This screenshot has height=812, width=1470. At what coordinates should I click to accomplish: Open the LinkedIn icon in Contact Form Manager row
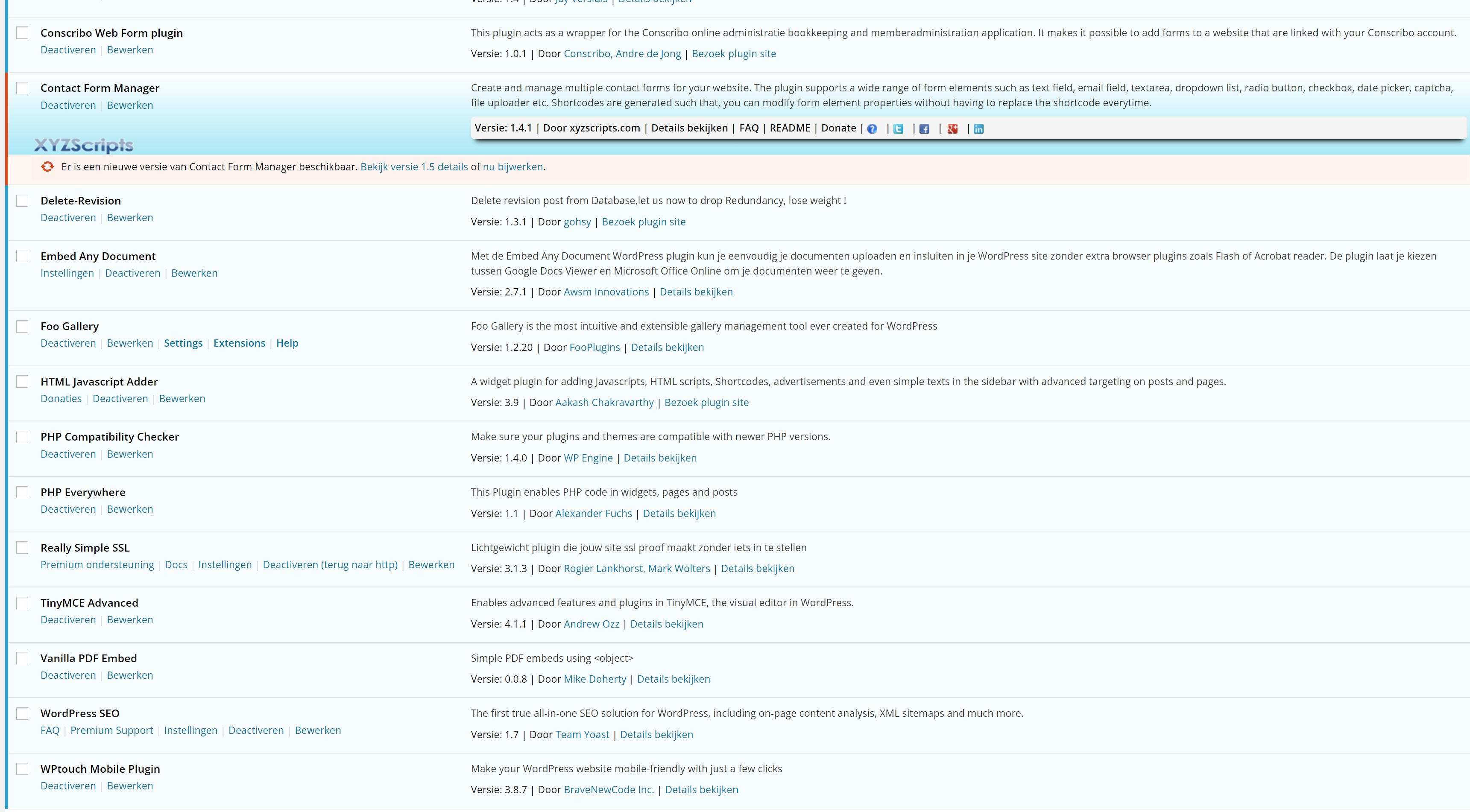[x=979, y=129]
